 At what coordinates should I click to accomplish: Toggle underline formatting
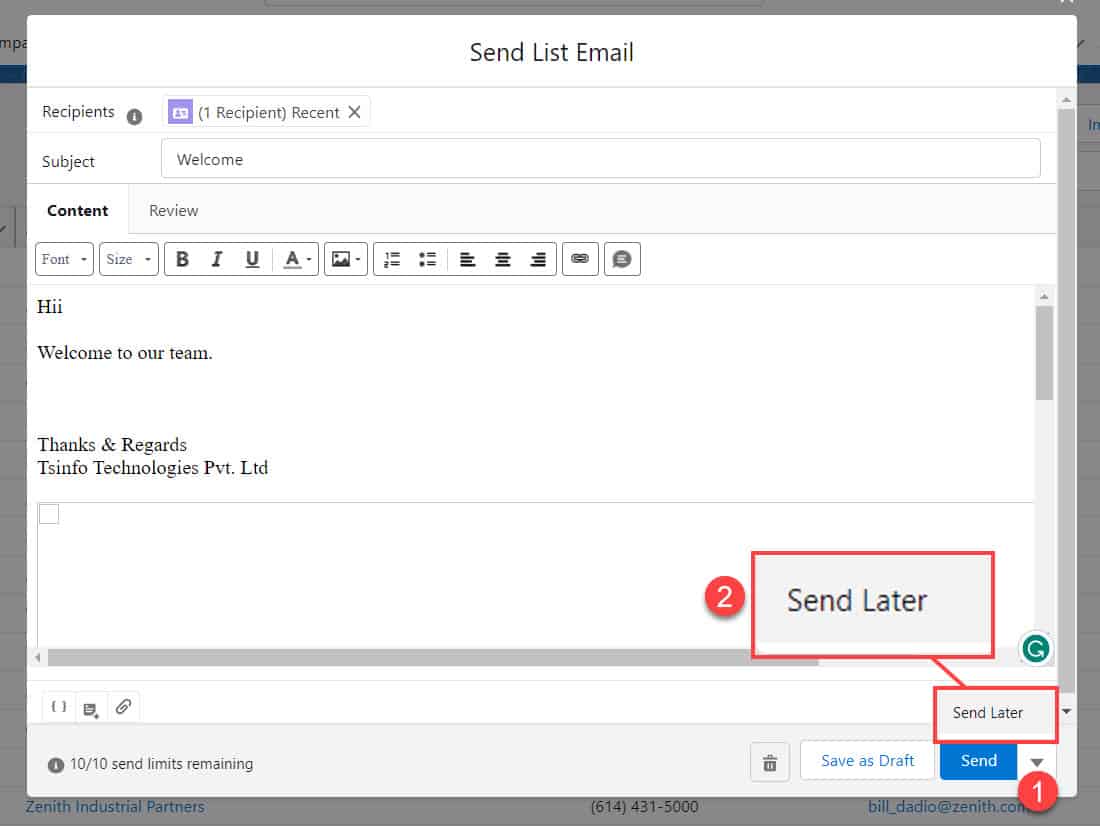tap(252, 259)
